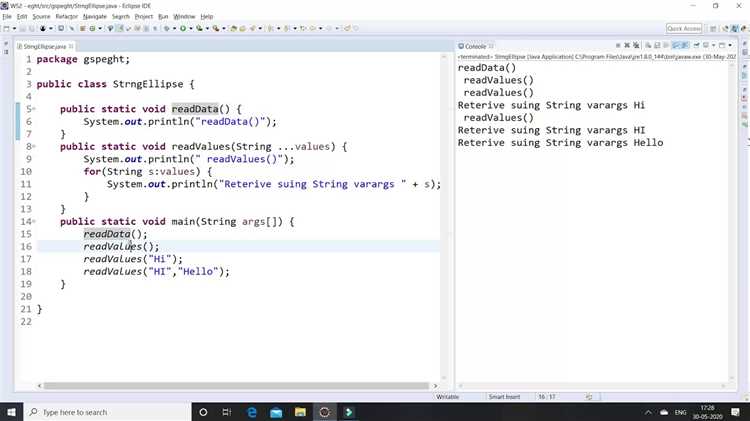Clear the Console output
Screen dimensions: 750x421
click(x=648, y=45)
